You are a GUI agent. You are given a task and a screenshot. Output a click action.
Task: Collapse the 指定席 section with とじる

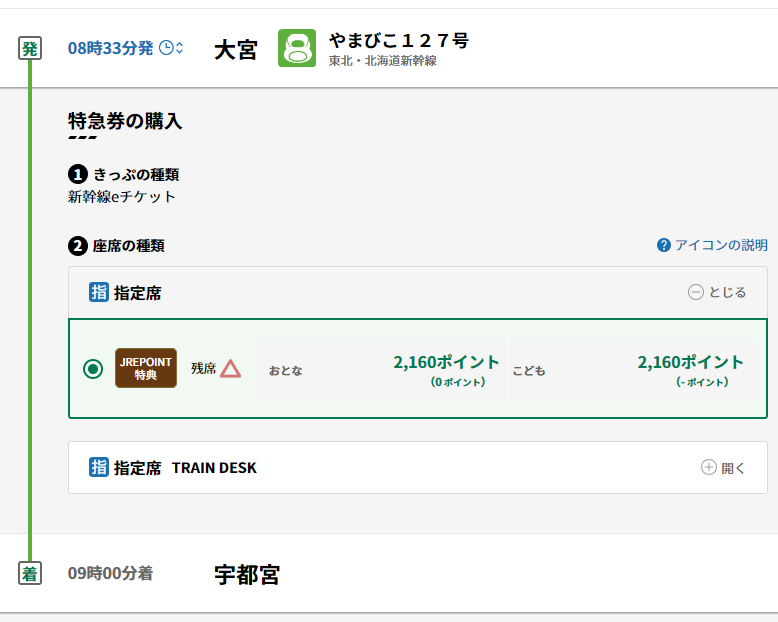click(717, 293)
